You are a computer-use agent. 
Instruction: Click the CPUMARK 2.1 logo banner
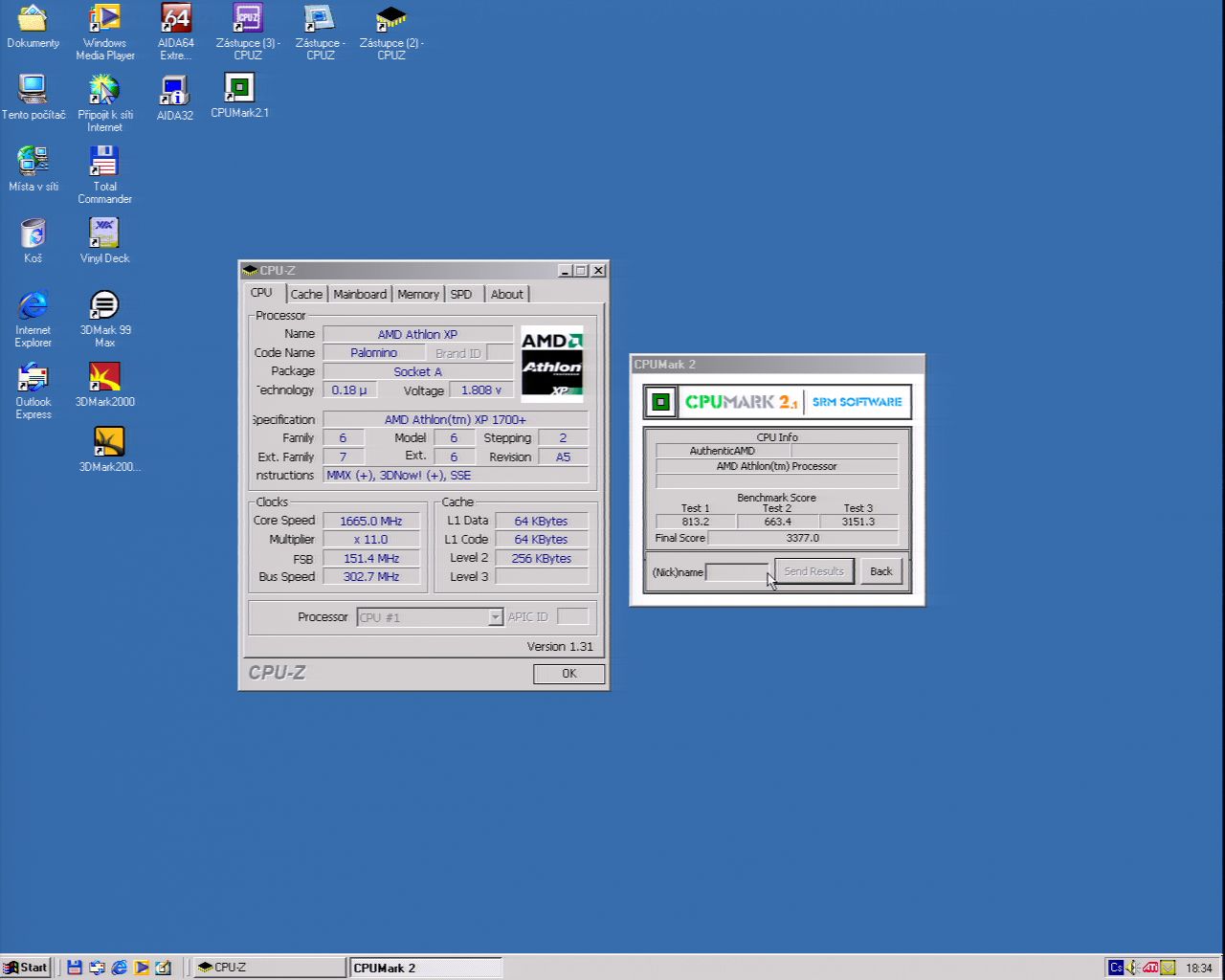(777, 402)
